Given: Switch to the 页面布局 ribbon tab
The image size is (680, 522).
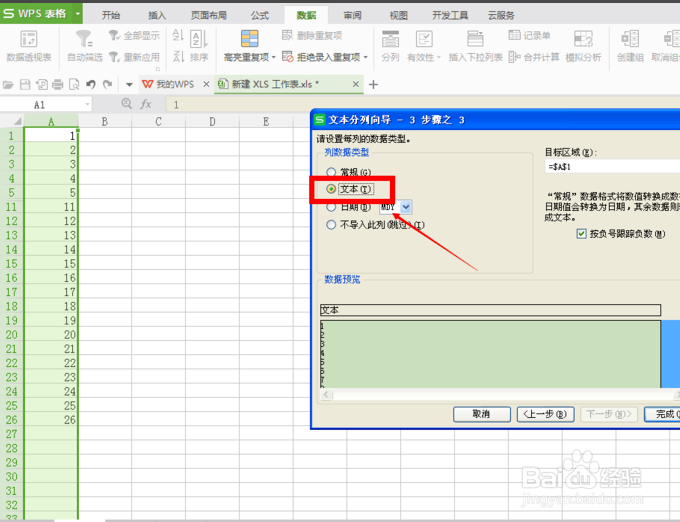Looking at the screenshot, I should pyautogui.click(x=209, y=16).
